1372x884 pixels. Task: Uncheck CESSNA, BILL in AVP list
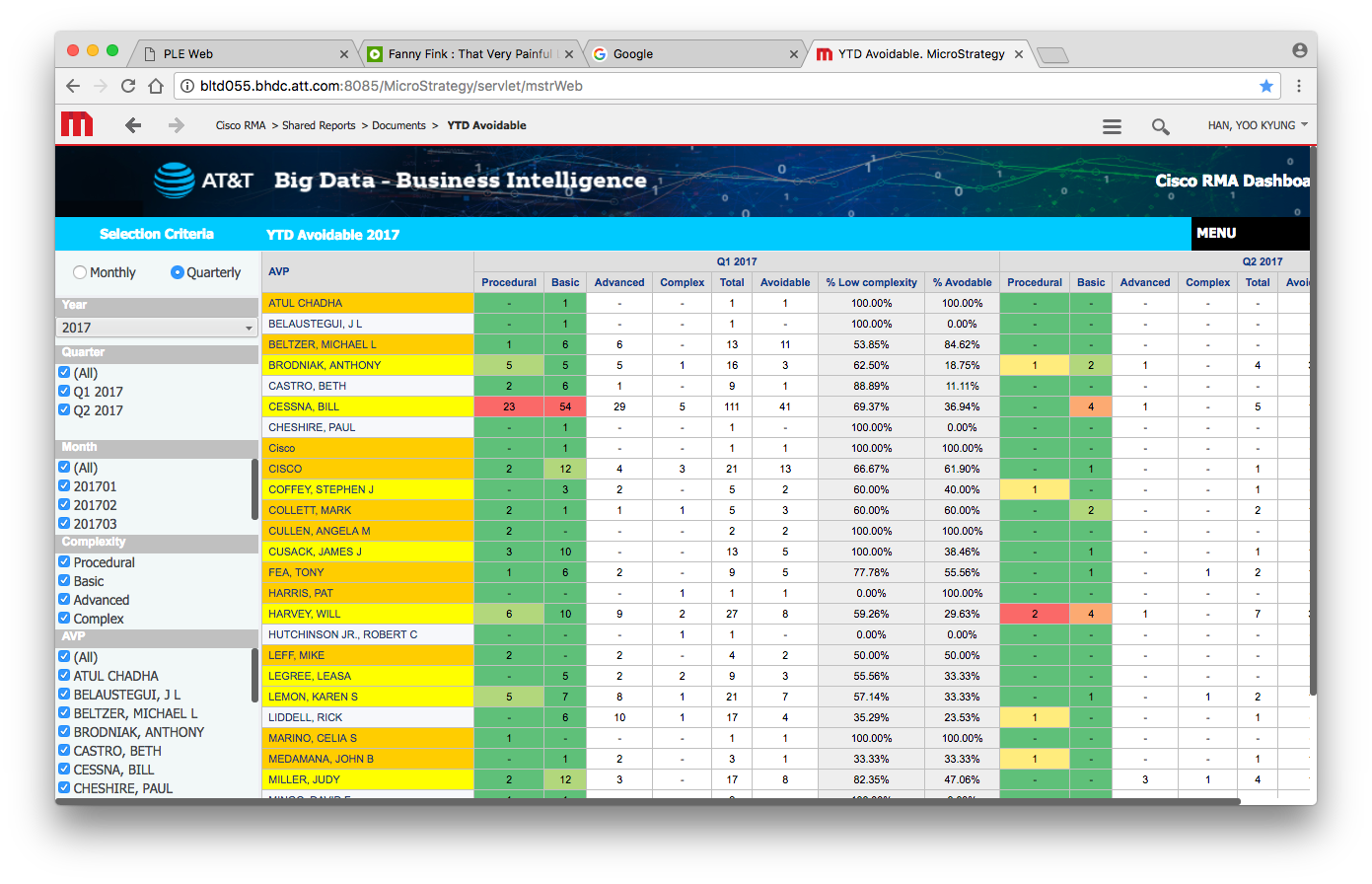point(64,770)
